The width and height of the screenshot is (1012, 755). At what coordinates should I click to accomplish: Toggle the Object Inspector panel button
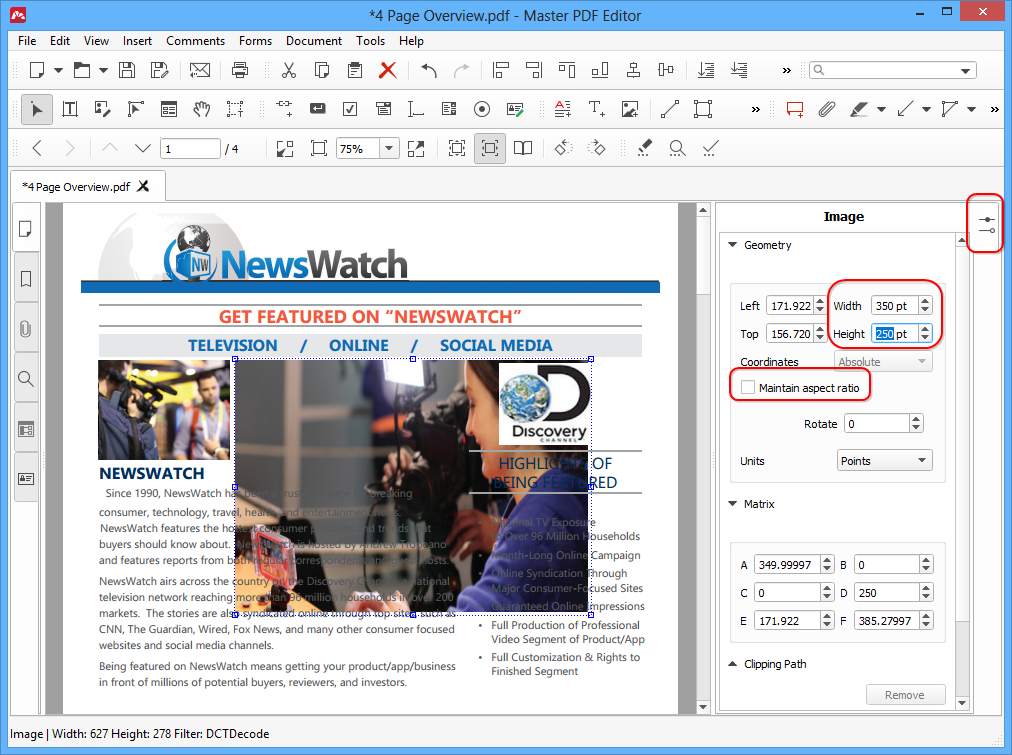986,225
